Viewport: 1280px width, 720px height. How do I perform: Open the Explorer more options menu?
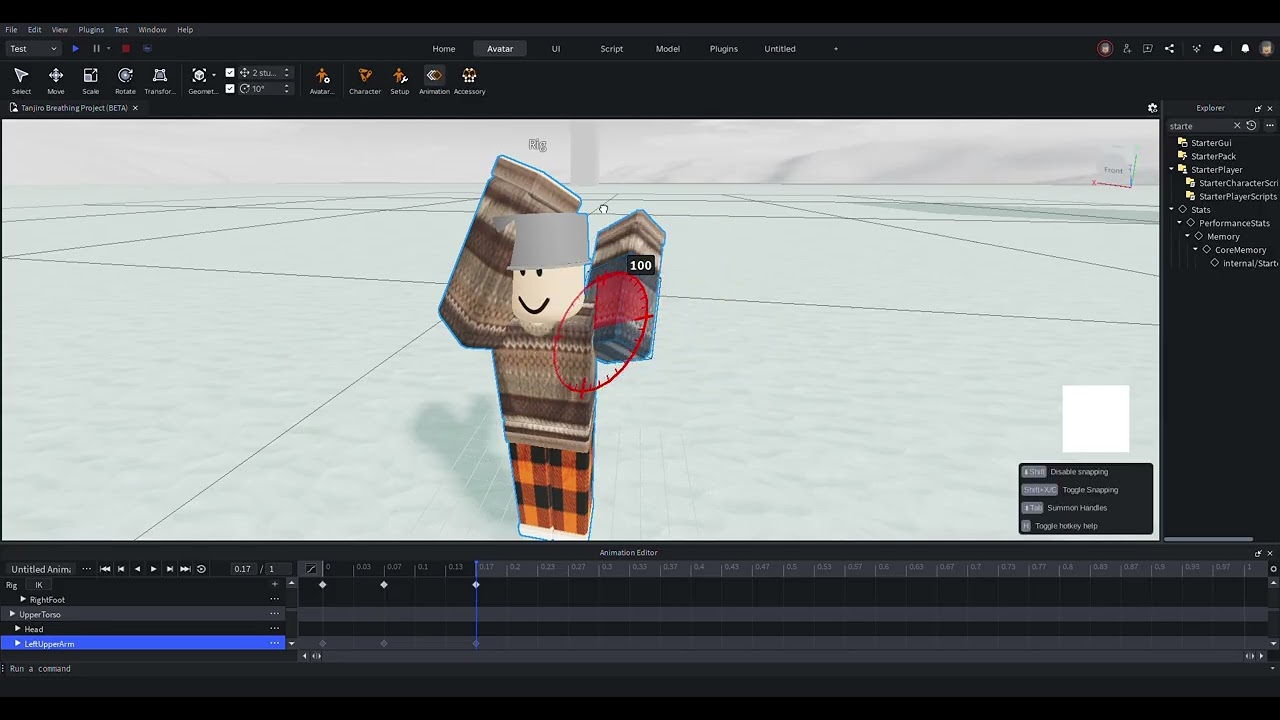[1270, 126]
